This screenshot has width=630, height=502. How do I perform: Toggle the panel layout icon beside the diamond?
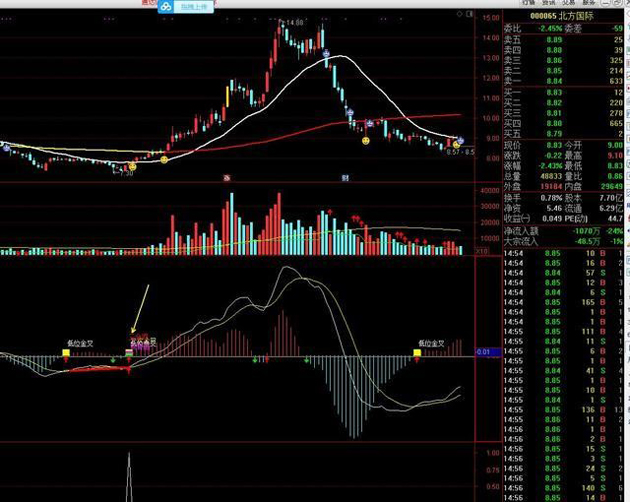click(x=469, y=14)
